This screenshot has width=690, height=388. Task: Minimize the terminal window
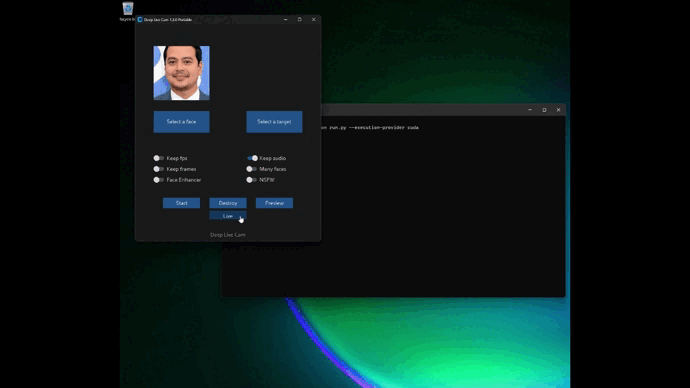(x=530, y=110)
